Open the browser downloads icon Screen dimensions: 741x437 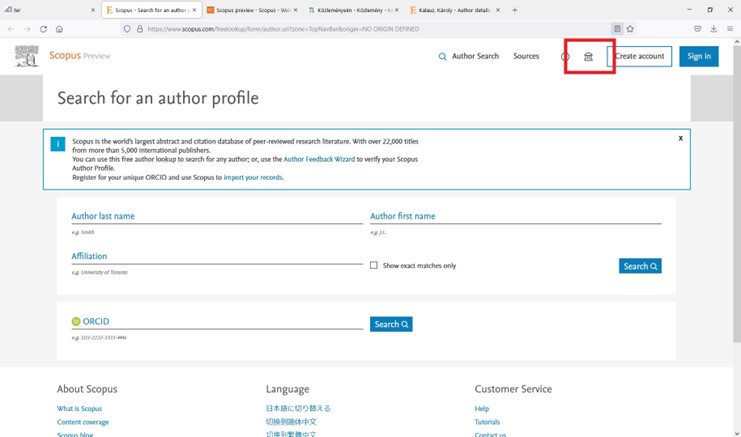pyautogui.click(x=714, y=29)
